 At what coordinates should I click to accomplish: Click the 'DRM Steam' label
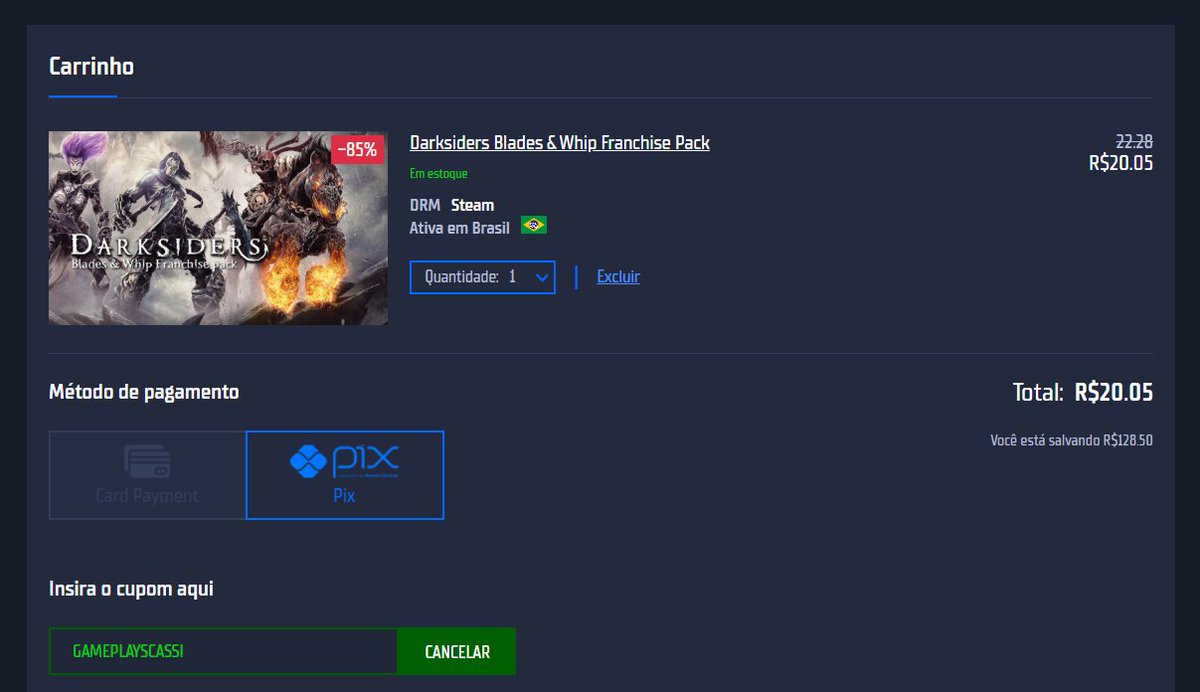(452, 205)
